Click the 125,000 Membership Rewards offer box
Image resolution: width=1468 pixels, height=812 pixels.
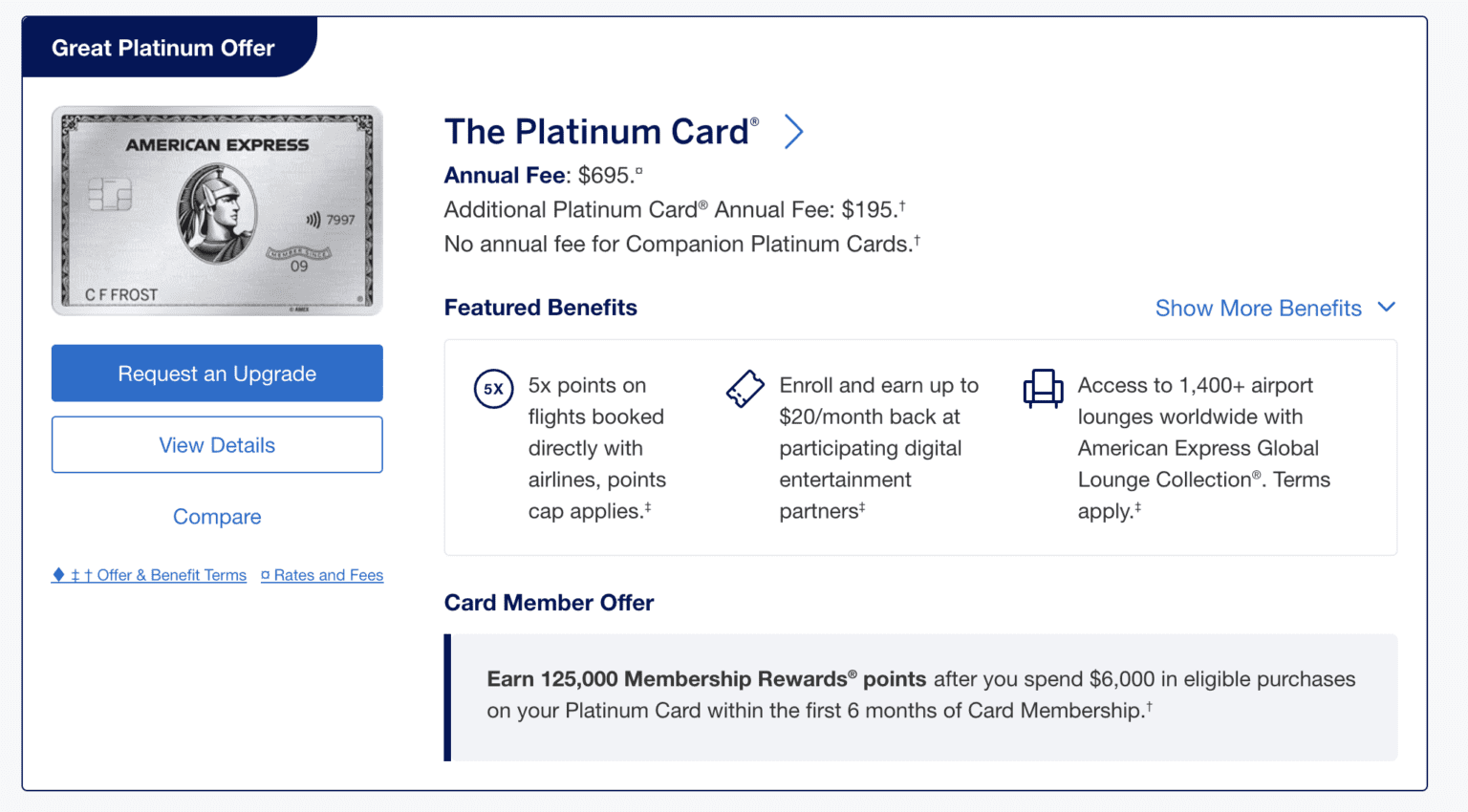pyautogui.click(x=920, y=694)
